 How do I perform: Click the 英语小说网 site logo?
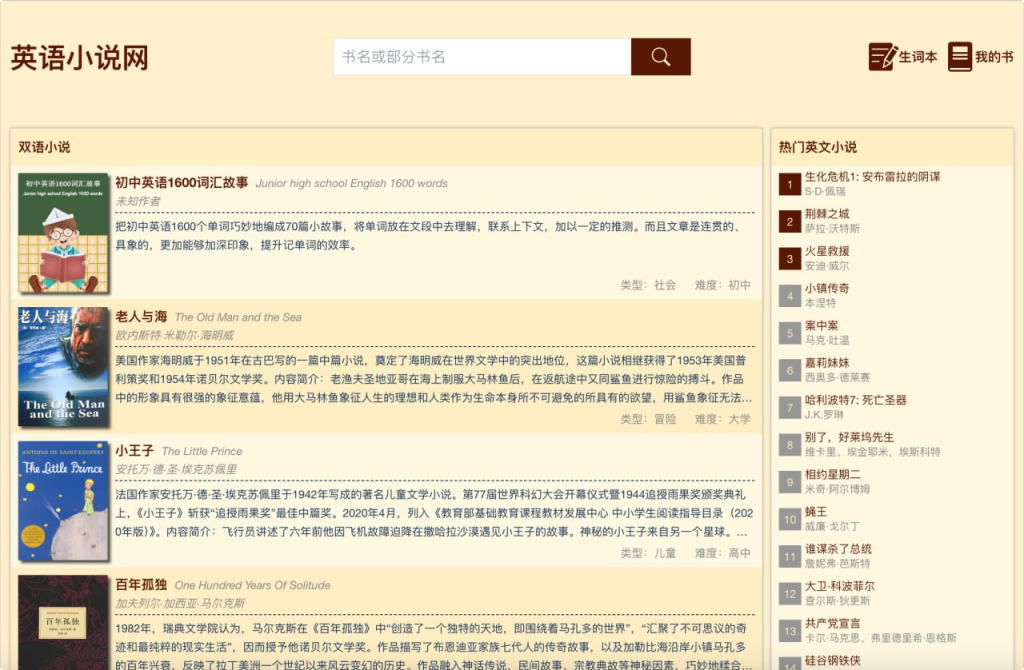[x=80, y=58]
